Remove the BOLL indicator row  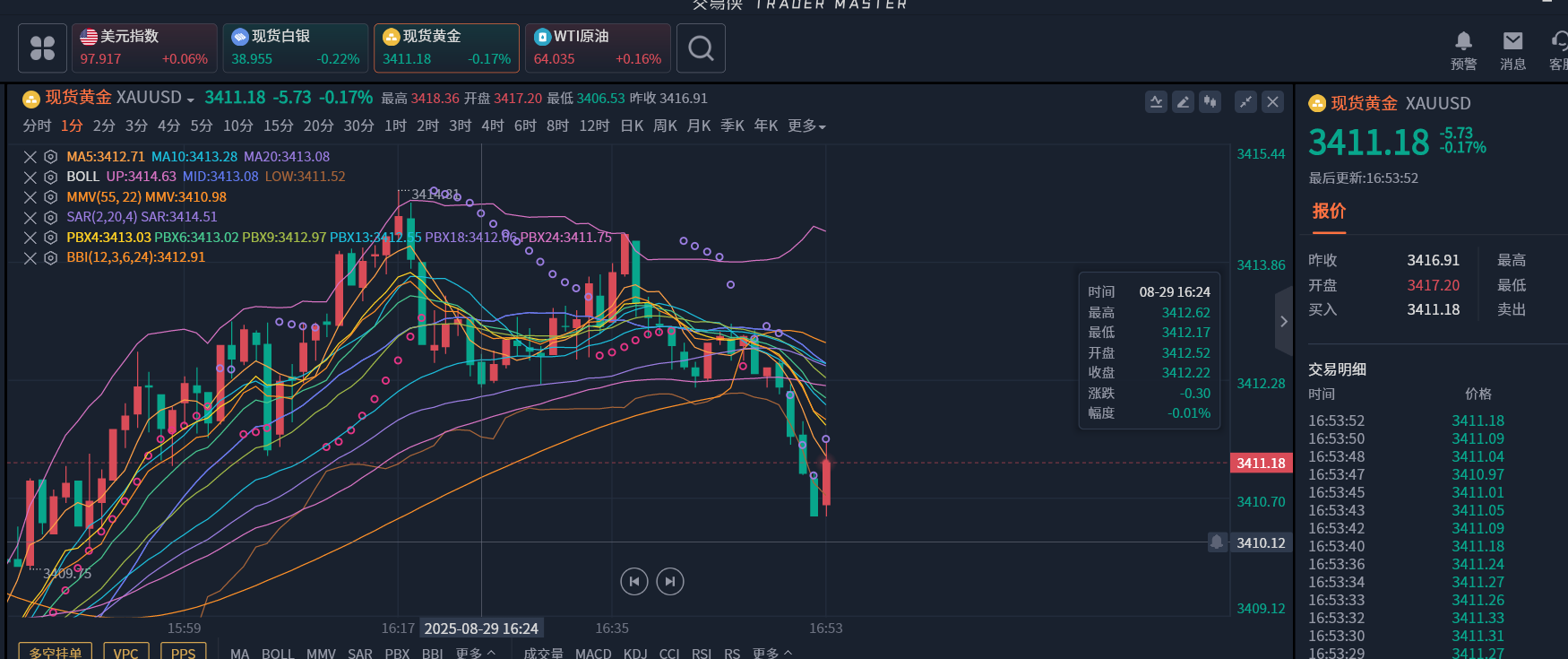(x=30, y=178)
